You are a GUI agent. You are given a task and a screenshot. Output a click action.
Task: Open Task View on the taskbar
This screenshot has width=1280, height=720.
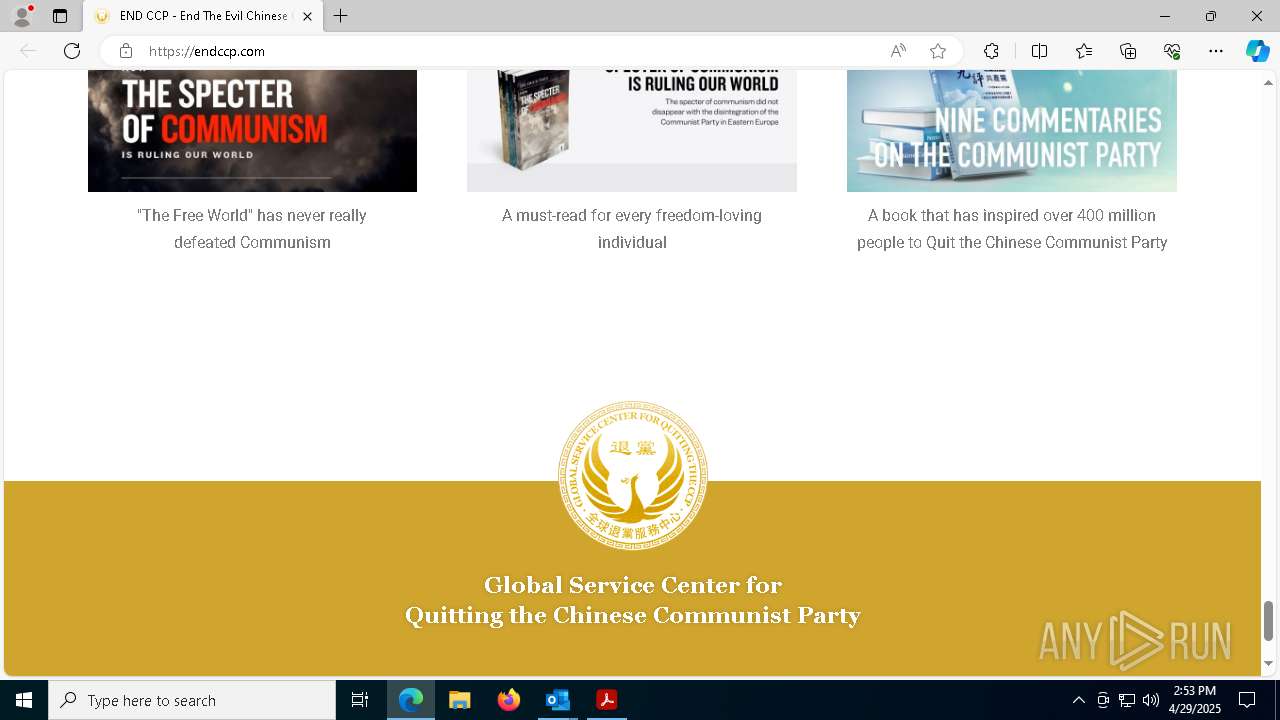360,700
